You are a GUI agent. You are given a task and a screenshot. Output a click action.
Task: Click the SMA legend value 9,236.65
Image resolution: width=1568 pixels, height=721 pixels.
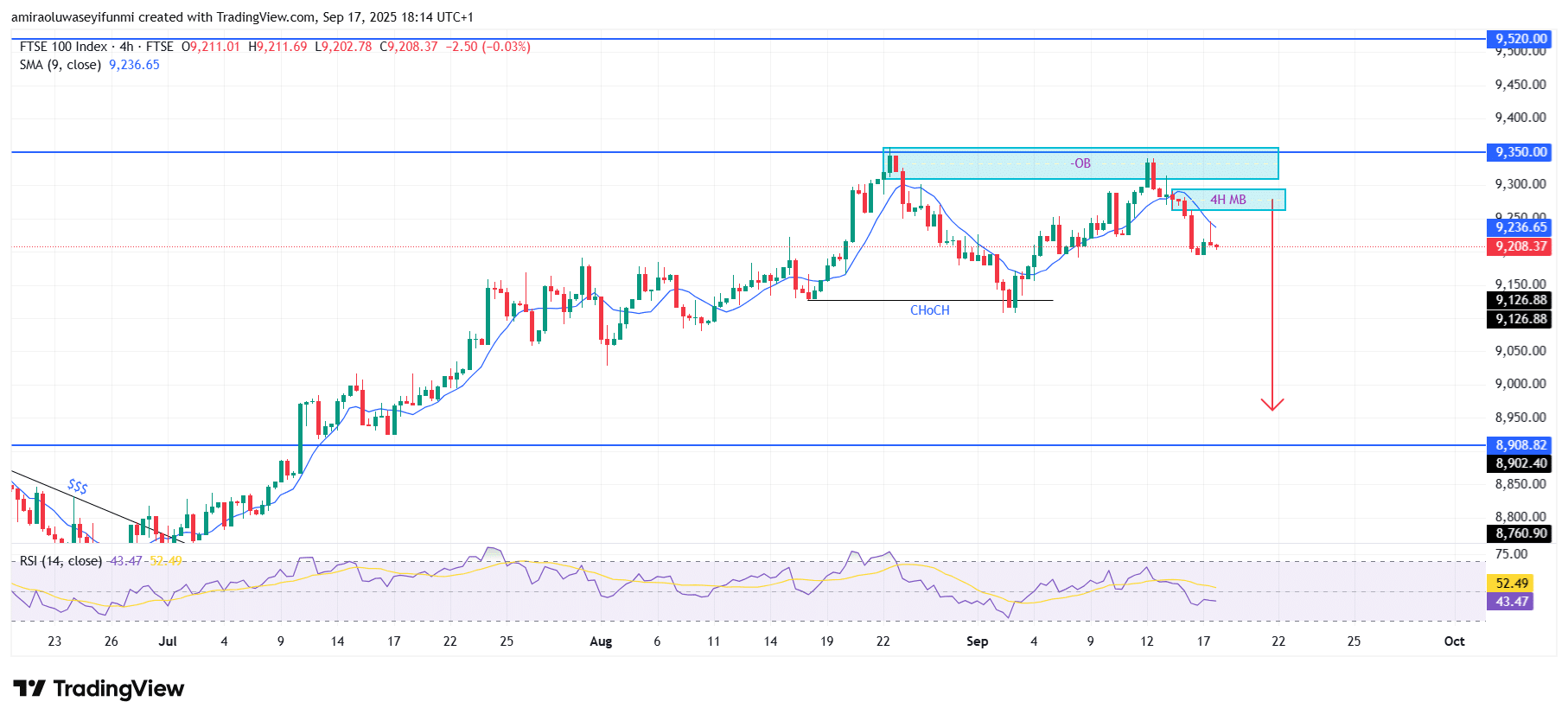tap(134, 65)
